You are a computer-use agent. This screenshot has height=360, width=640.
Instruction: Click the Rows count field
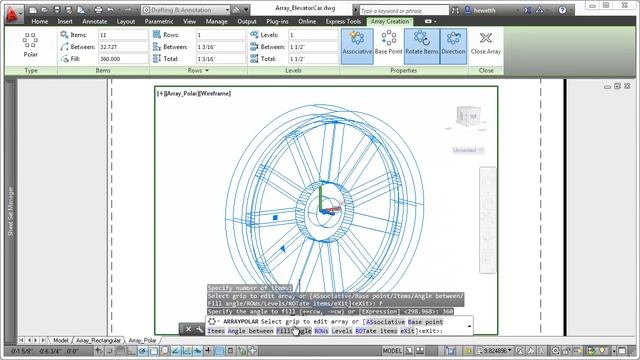click(x=220, y=35)
